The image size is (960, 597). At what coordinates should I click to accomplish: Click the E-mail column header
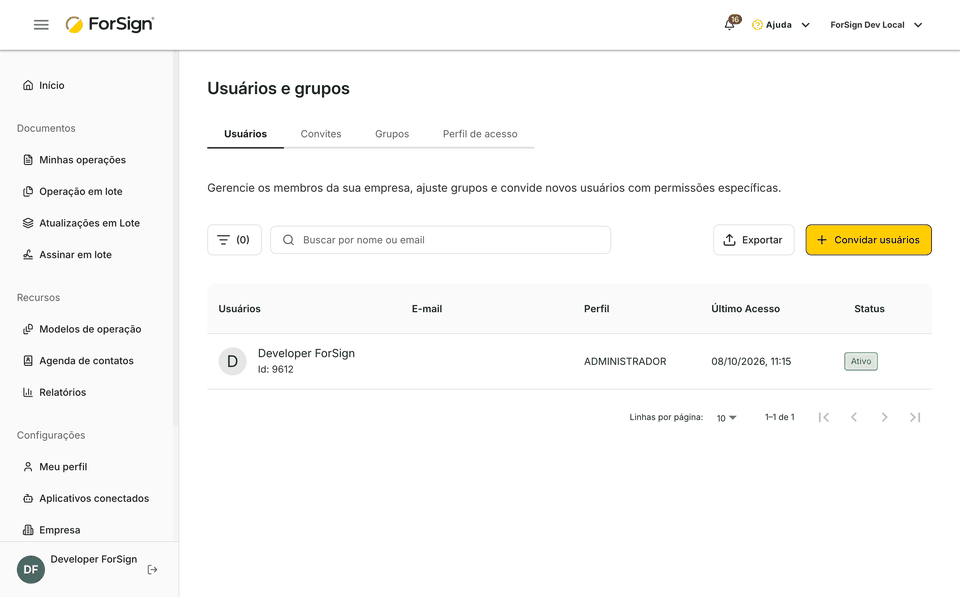coord(427,309)
